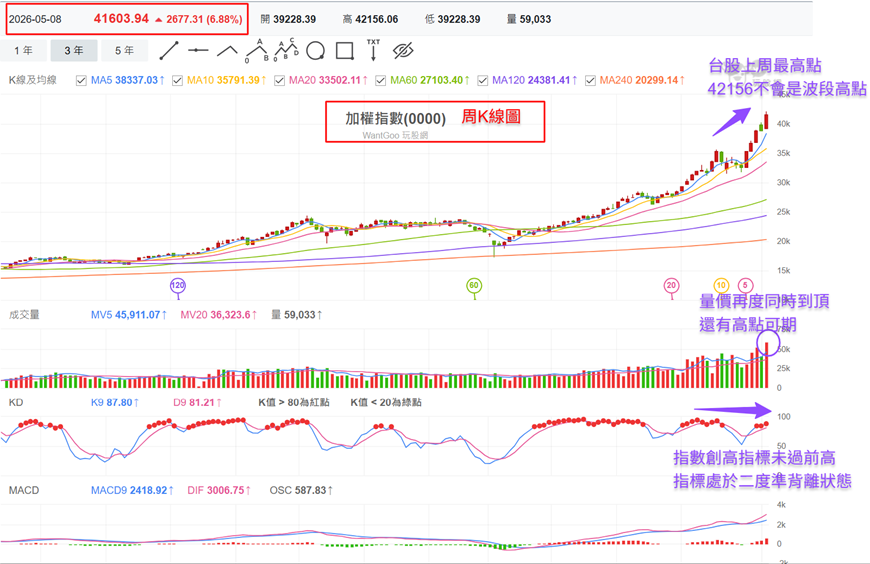Pick the A-B-0 three-point wave tool
Viewport: 870px width, 564px height.
click(257, 51)
